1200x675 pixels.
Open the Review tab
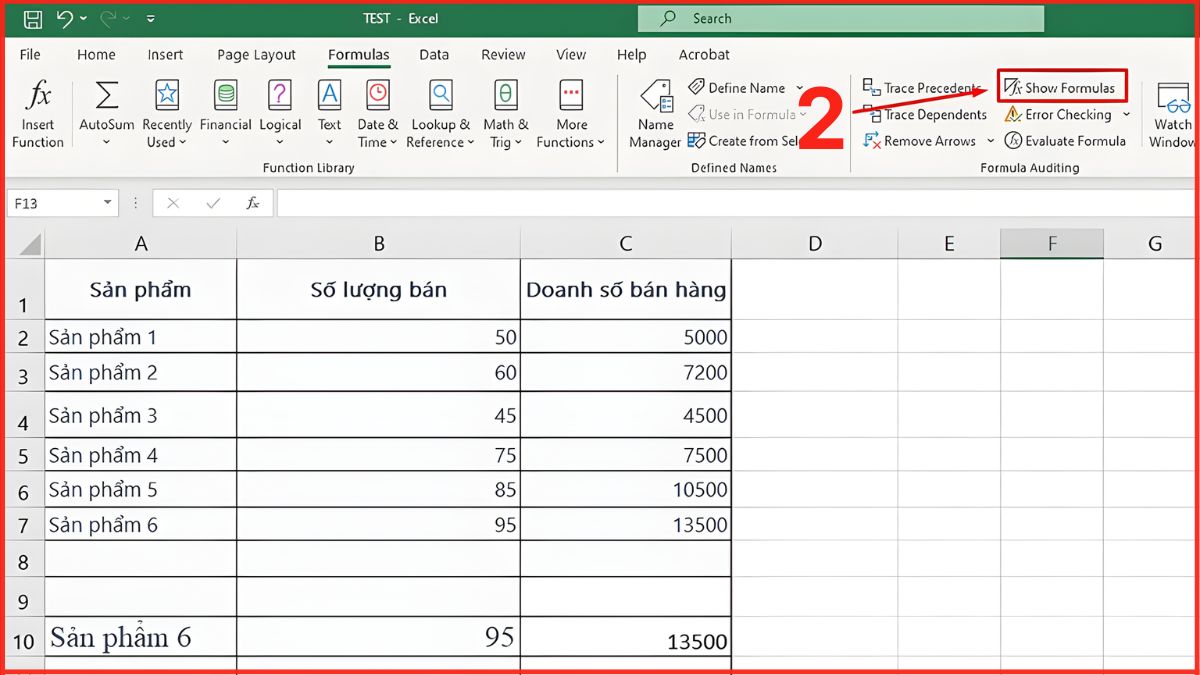tap(502, 54)
